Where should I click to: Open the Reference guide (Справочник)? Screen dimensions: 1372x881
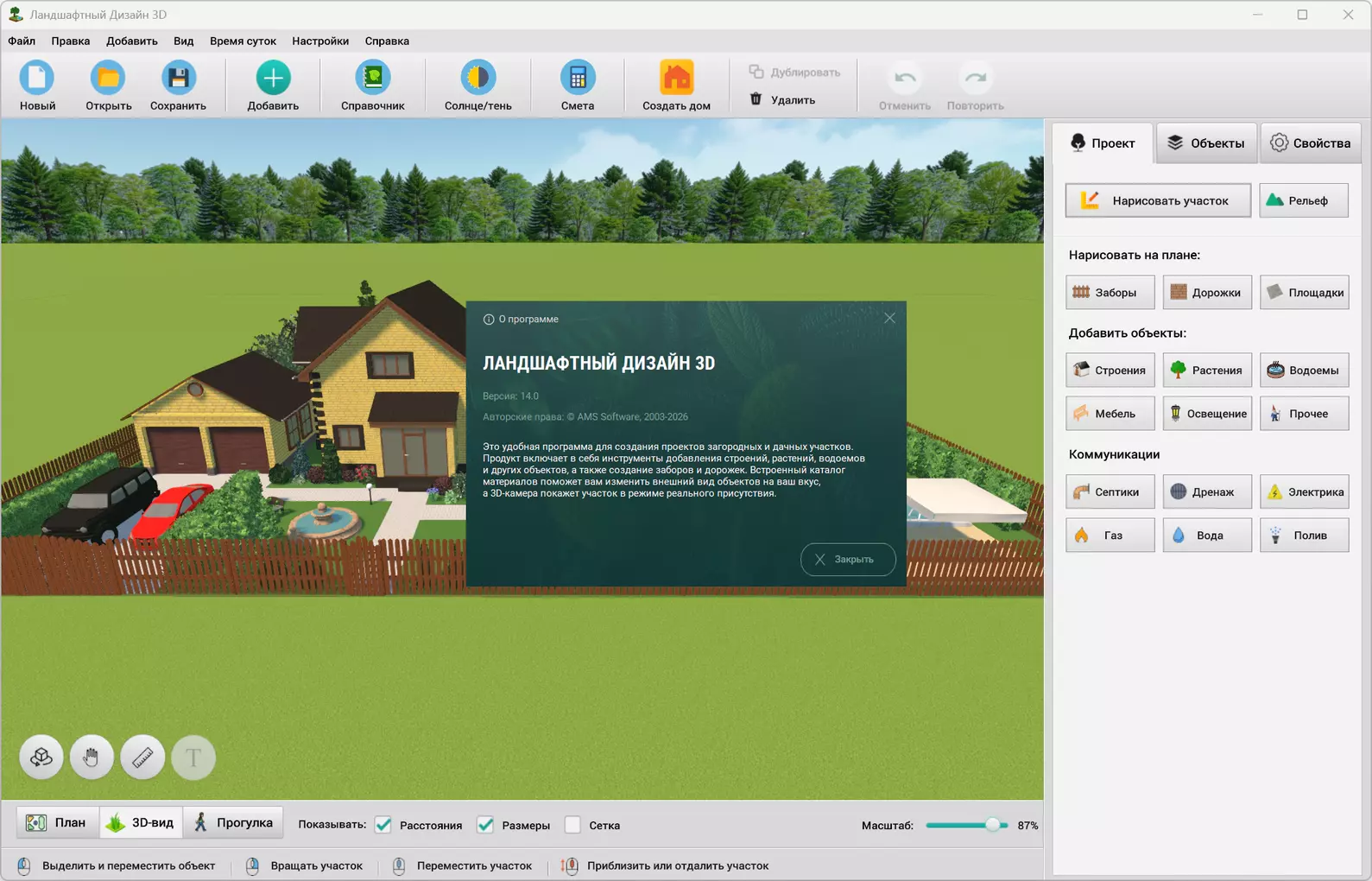tap(372, 78)
